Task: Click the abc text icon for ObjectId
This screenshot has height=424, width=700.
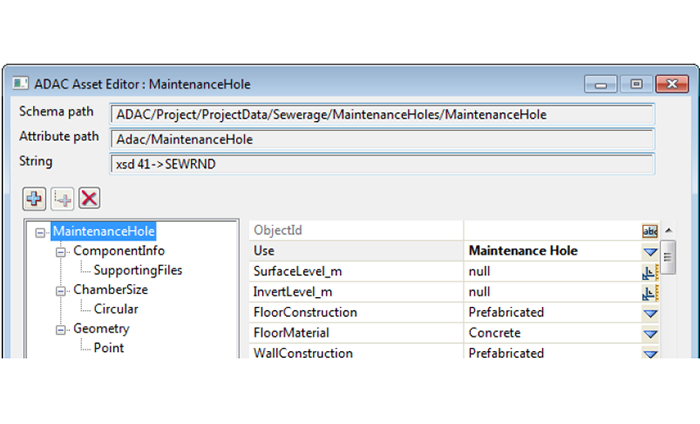Action: [650, 231]
